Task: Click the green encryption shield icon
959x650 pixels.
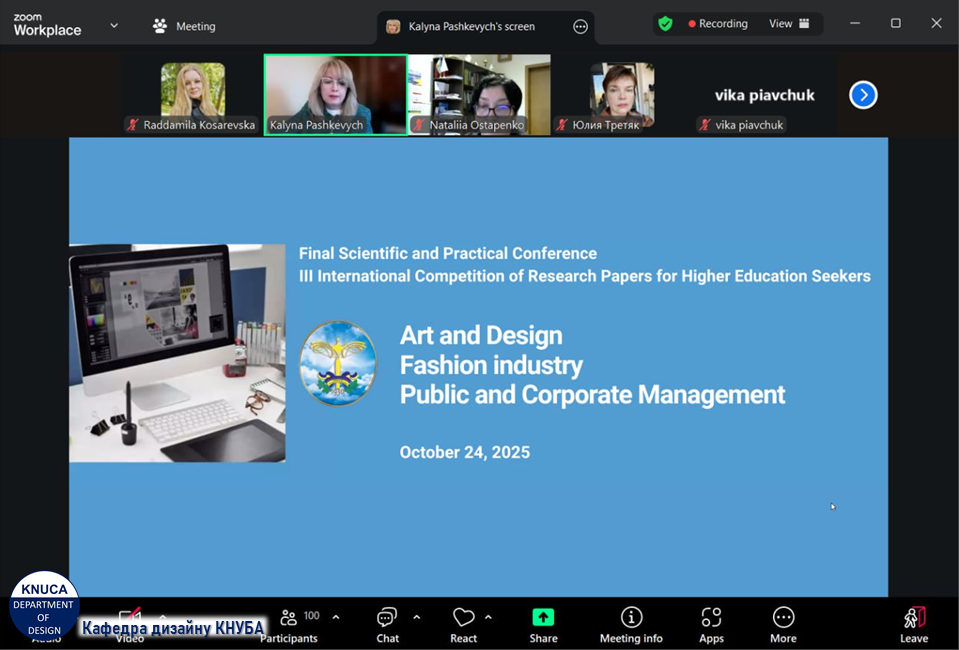Action: 666,24
